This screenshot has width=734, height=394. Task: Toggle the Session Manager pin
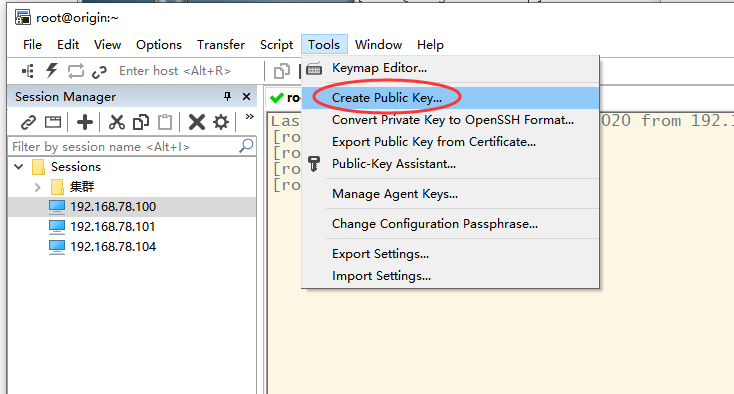(x=228, y=96)
